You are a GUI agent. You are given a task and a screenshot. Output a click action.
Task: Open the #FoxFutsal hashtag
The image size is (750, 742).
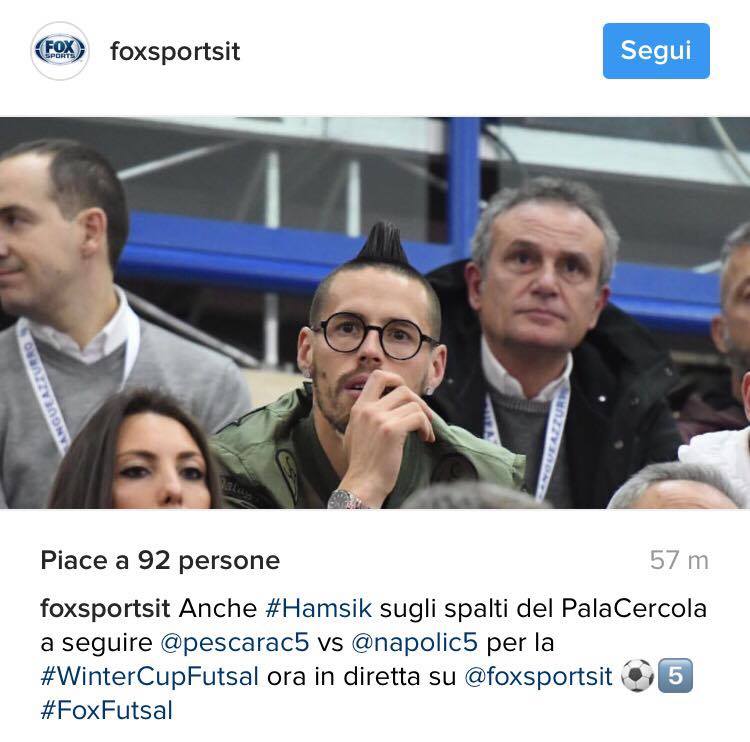point(107,710)
